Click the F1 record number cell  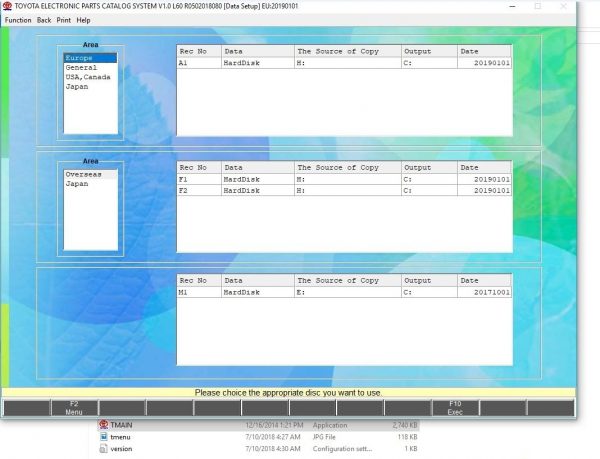[199, 179]
